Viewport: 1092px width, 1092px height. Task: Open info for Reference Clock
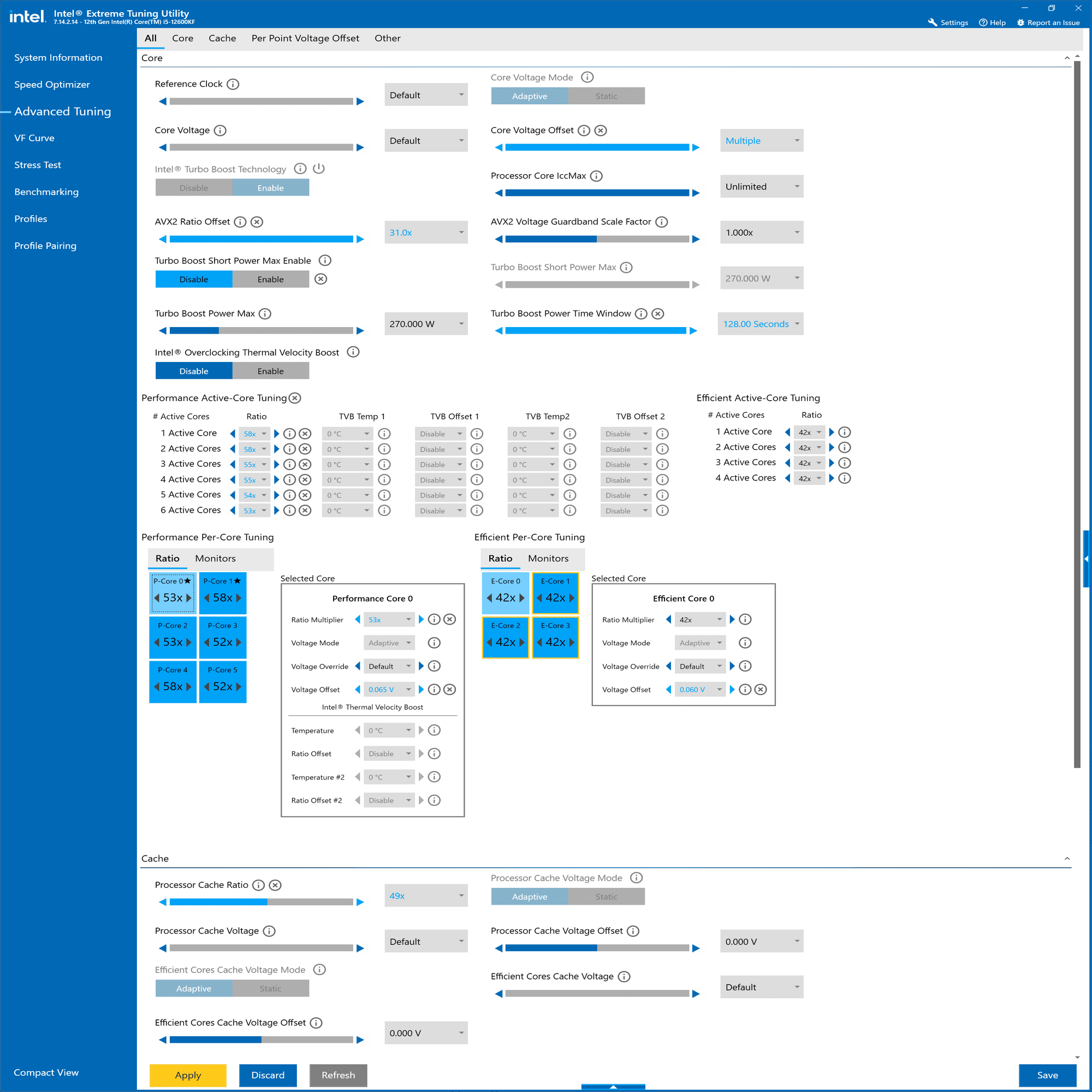tap(233, 84)
